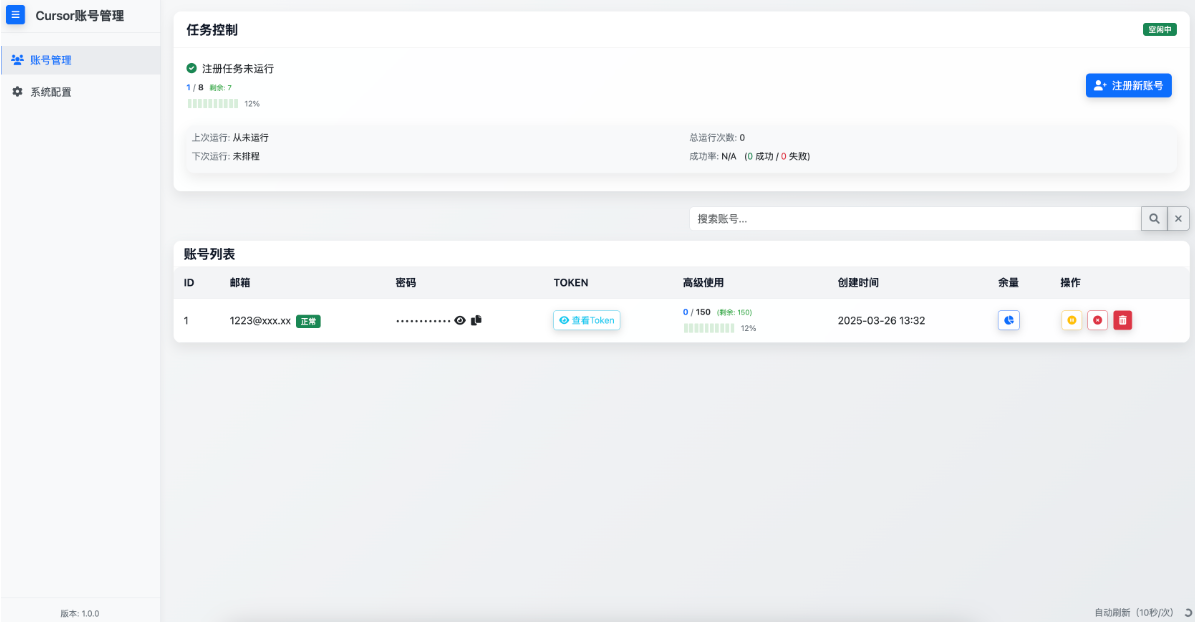Image resolution: width=1195 pixels, height=622 pixels.
Task: Click the 注册新账号 button
Action: tap(1129, 85)
